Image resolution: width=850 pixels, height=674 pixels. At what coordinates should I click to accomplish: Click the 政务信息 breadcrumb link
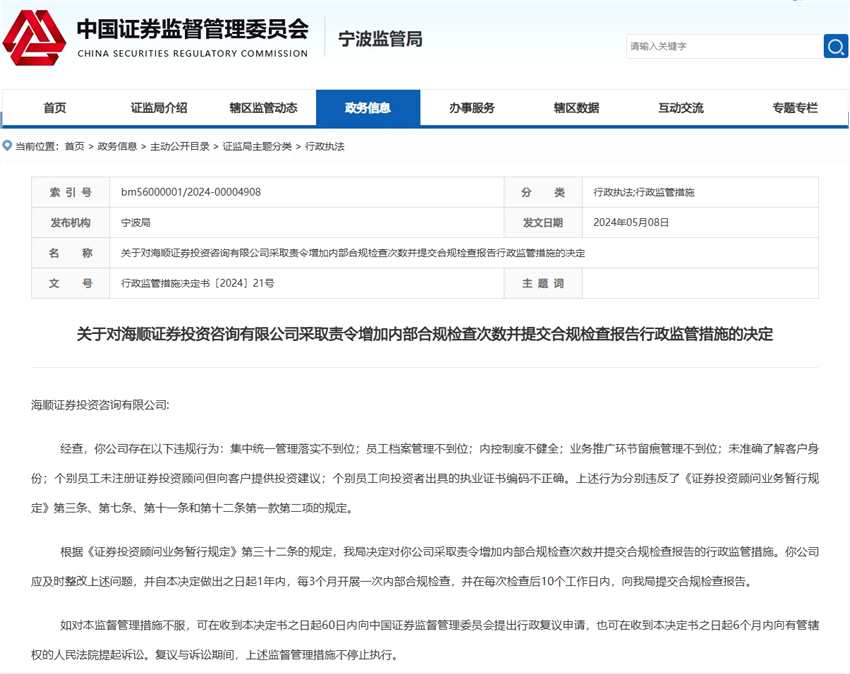point(117,146)
